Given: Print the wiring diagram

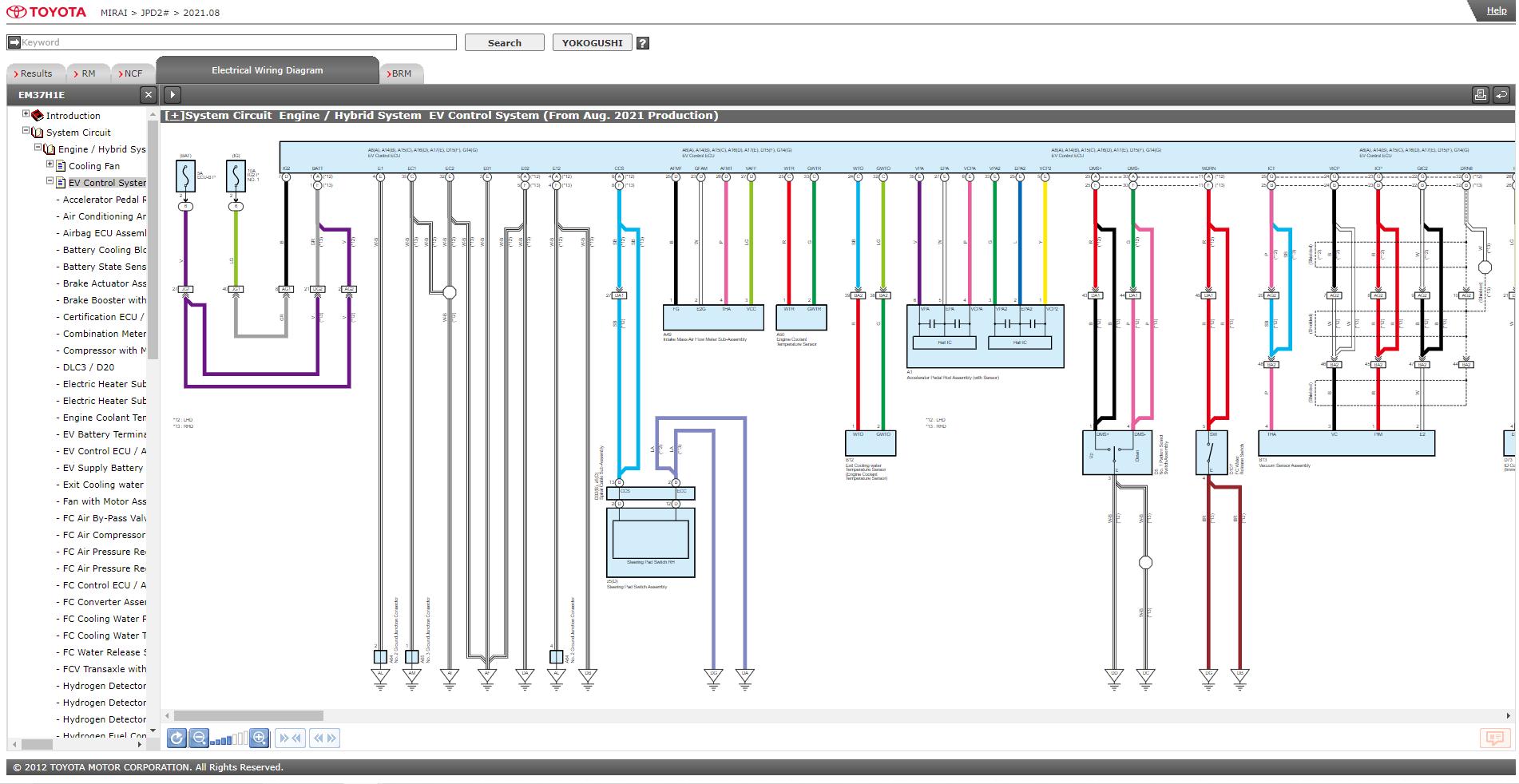Looking at the screenshot, I should pos(1480,95).
